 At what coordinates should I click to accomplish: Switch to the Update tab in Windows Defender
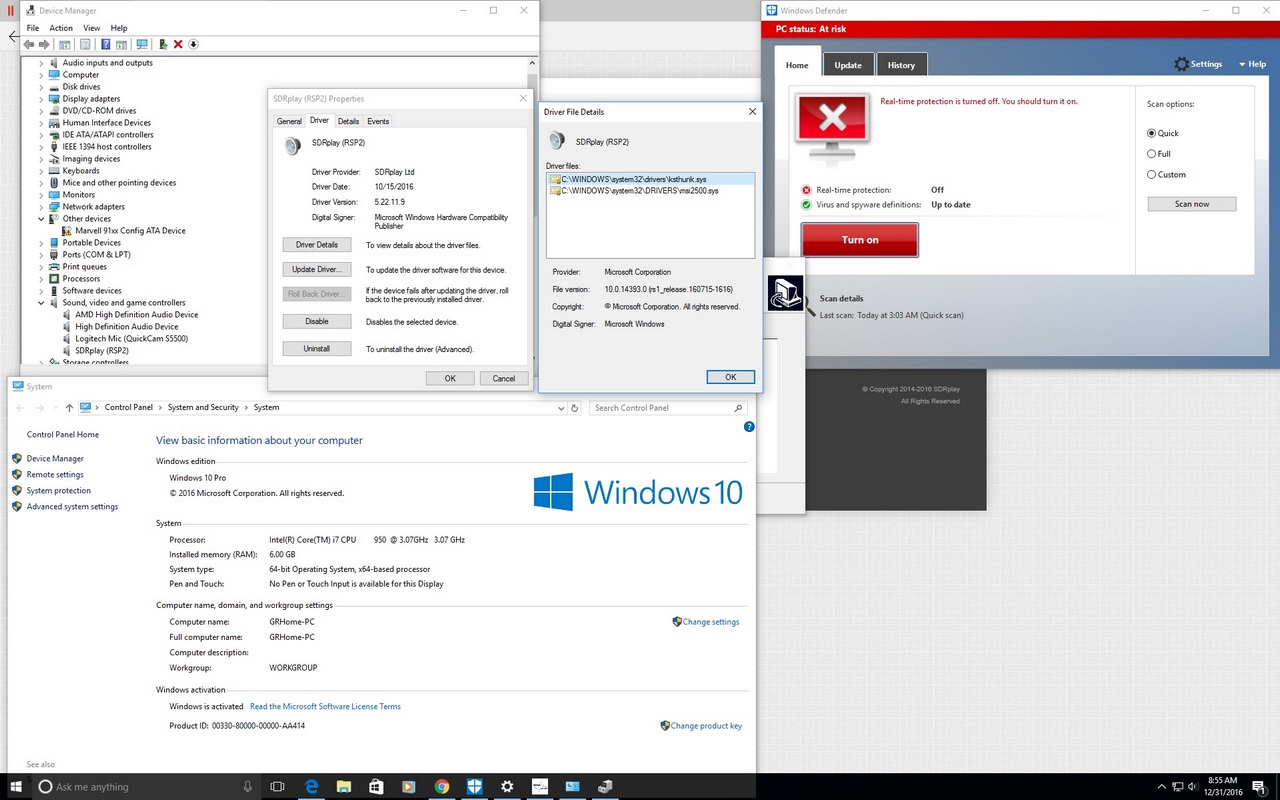tap(848, 65)
